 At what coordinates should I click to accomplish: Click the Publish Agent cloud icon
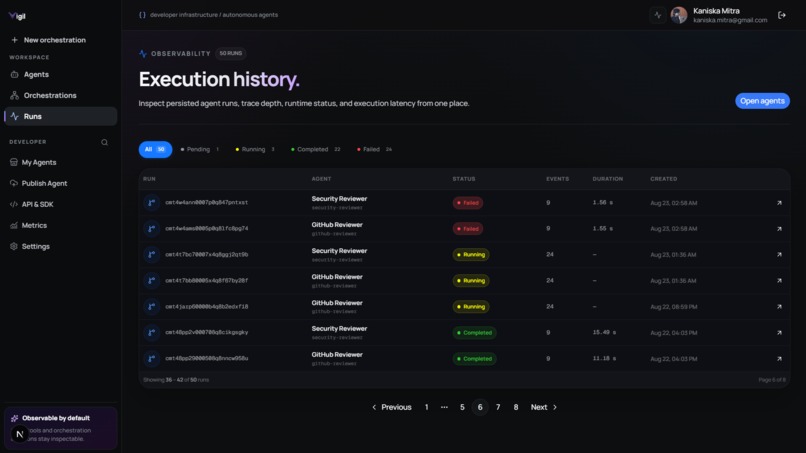(x=14, y=184)
